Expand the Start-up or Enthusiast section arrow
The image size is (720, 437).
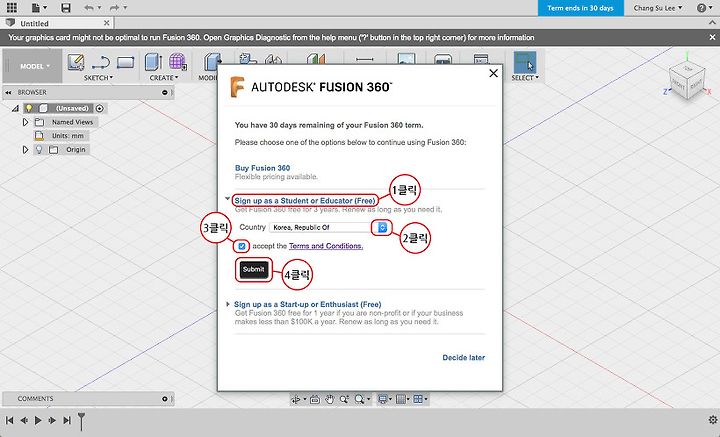(x=228, y=304)
